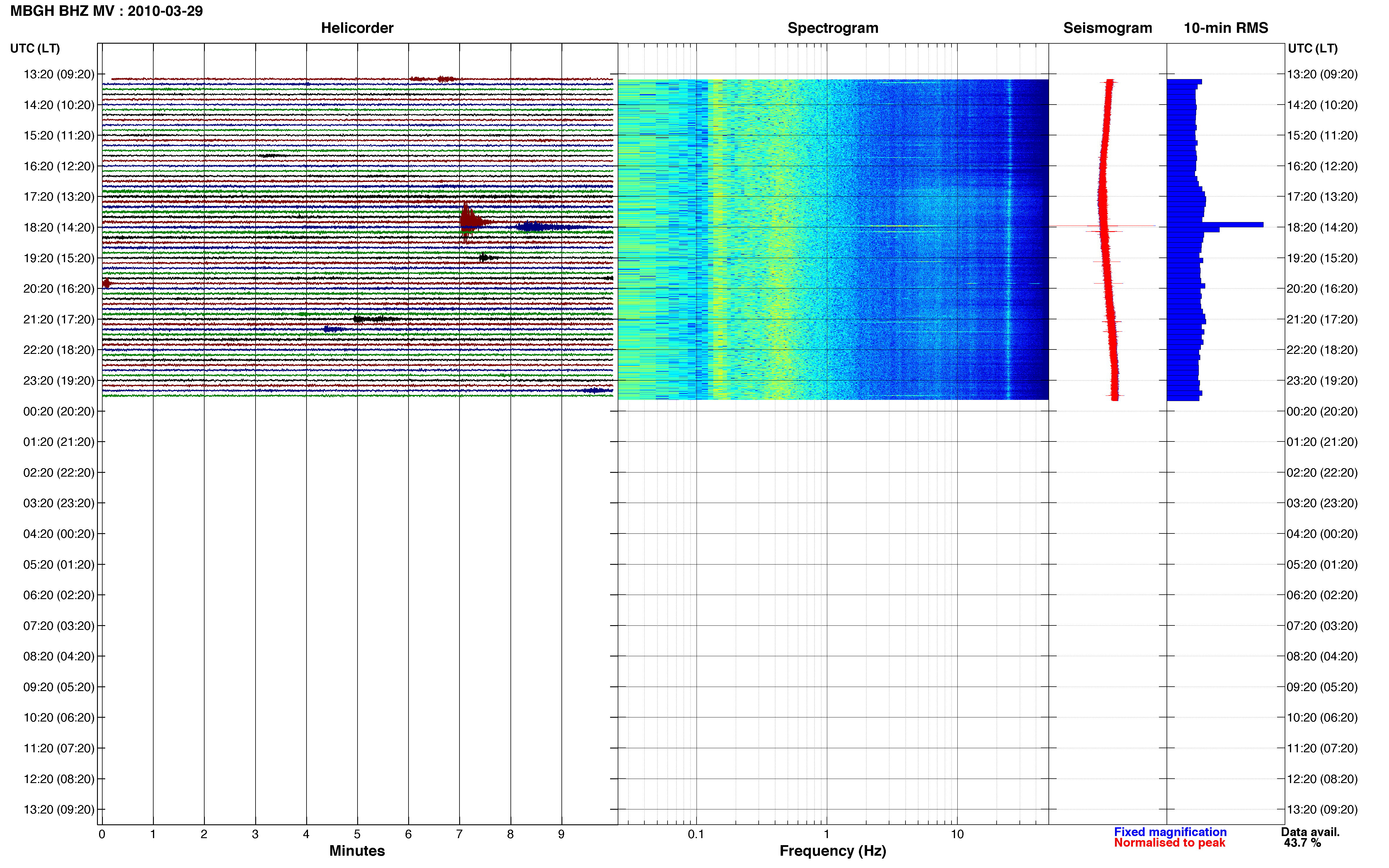Click left axis label '04:20 (00:20)'
This screenshot has height=868, width=1389.
pos(59,534)
